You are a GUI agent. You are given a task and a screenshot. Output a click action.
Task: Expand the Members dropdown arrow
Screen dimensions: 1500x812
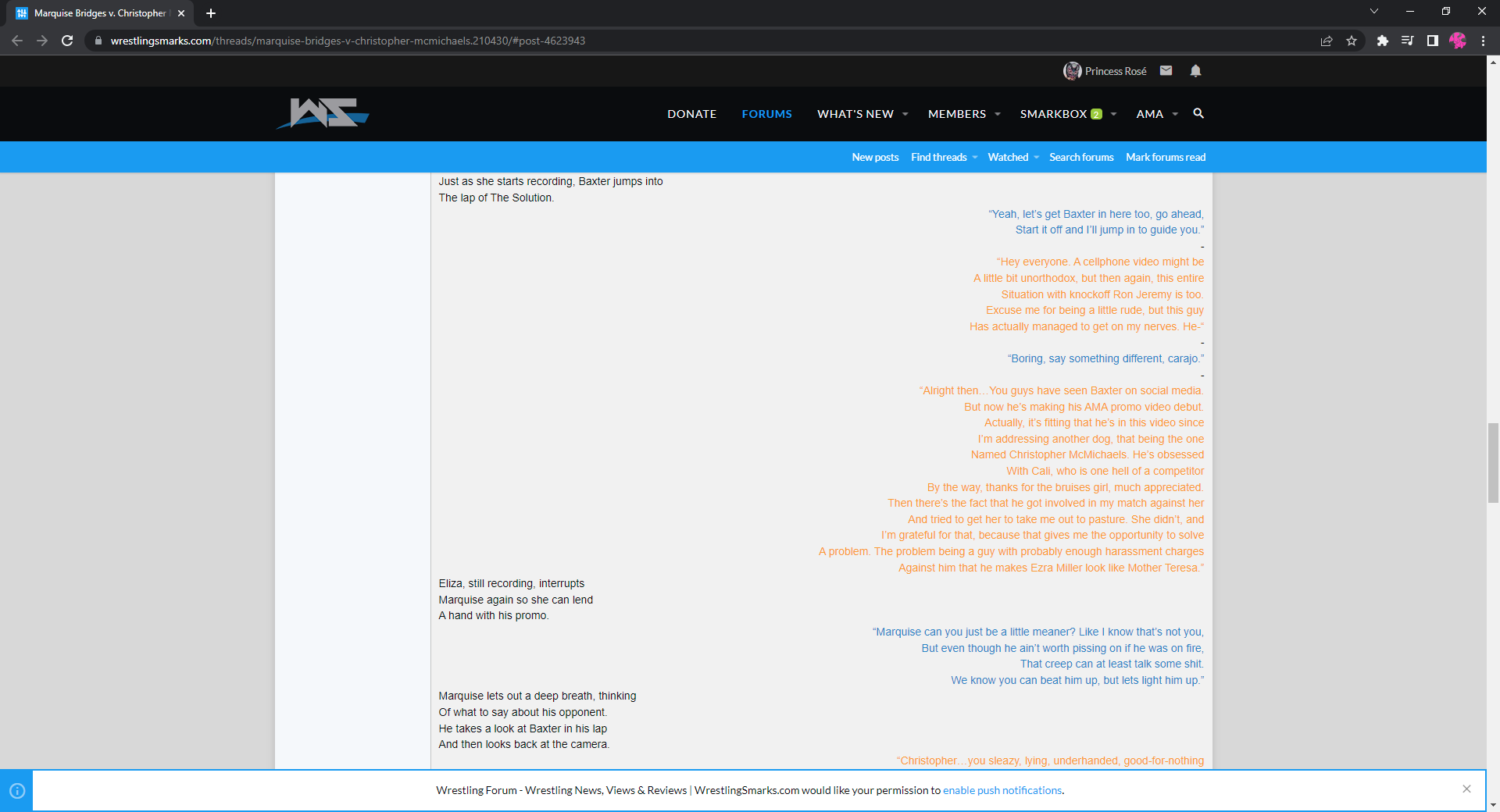(998, 114)
